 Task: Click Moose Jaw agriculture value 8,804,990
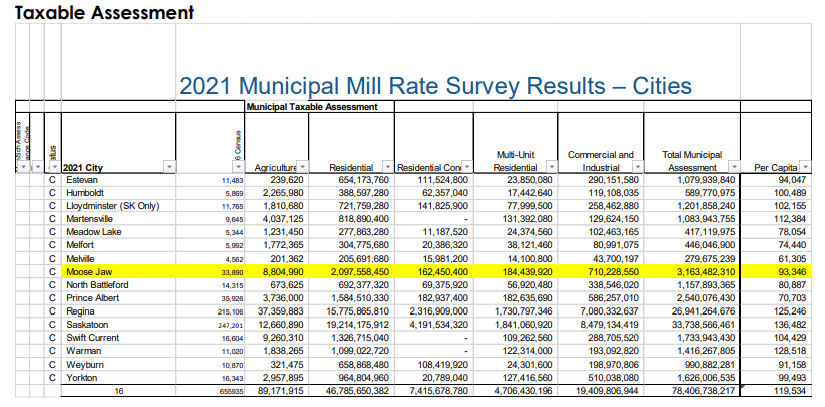point(283,272)
